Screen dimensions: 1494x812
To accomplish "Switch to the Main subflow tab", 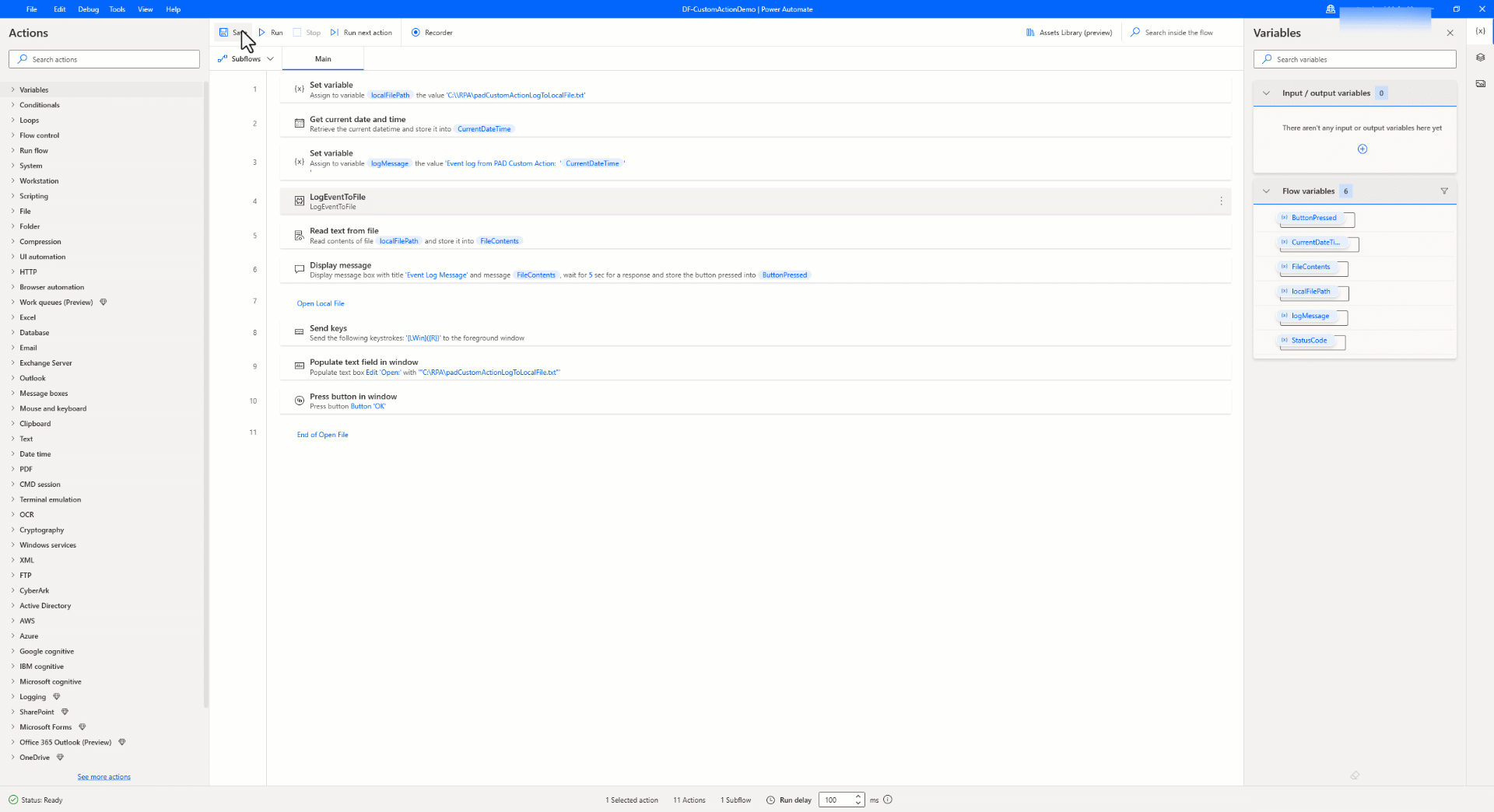I will coord(323,58).
